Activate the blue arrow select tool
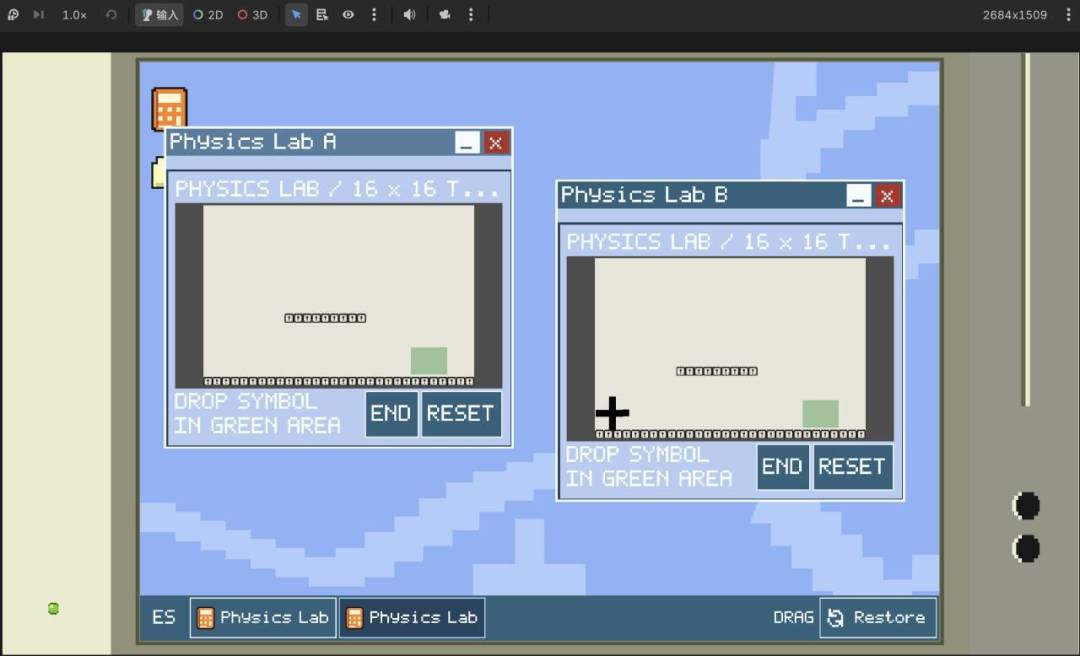Viewport: 1080px width, 656px height. pos(296,14)
